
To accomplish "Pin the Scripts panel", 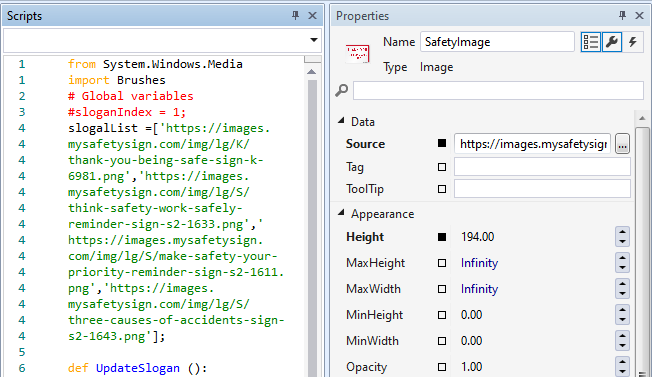I will click(295, 15).
